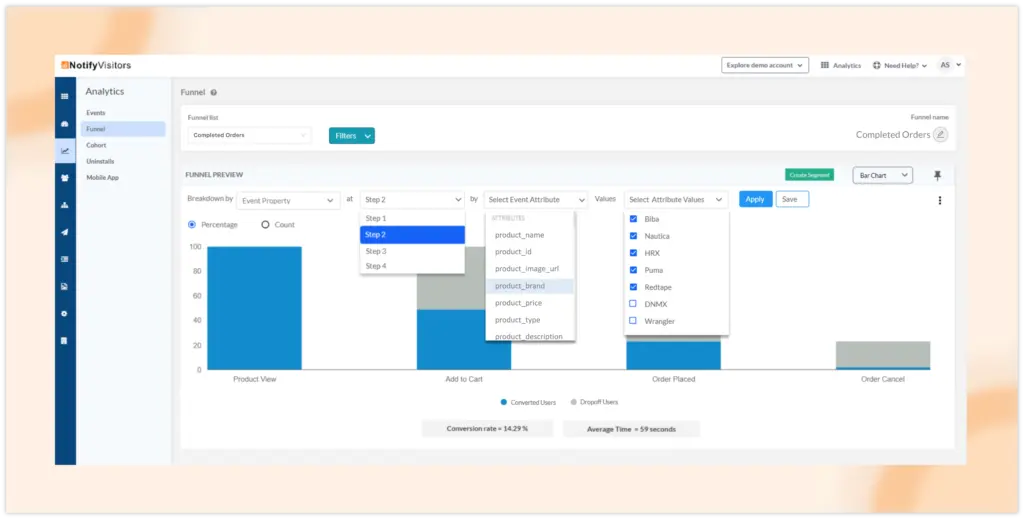Open the grid dashboard icon in left sidebar
The width and height of the screenshot is (1024, 519).
click(65, 96)
